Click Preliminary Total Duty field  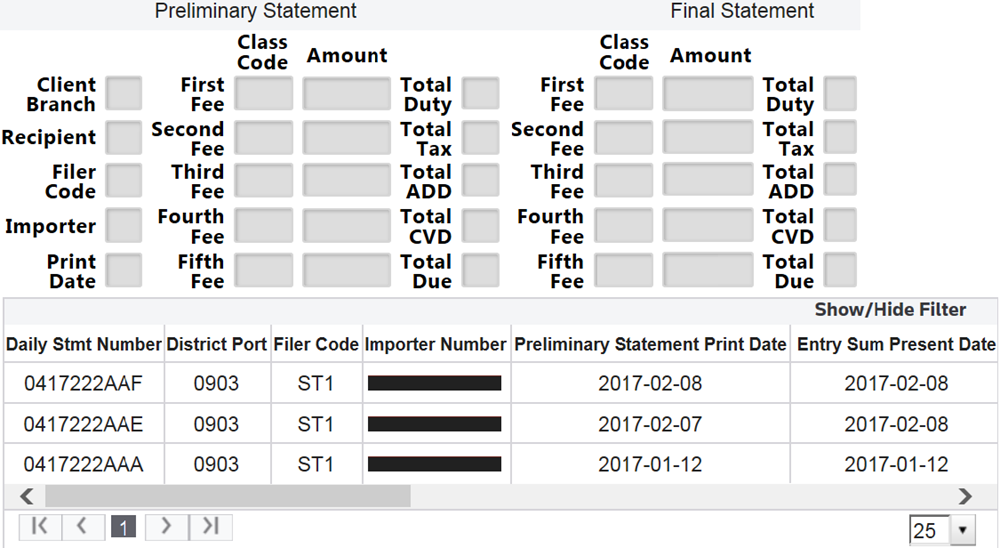(x=481, y=94)
